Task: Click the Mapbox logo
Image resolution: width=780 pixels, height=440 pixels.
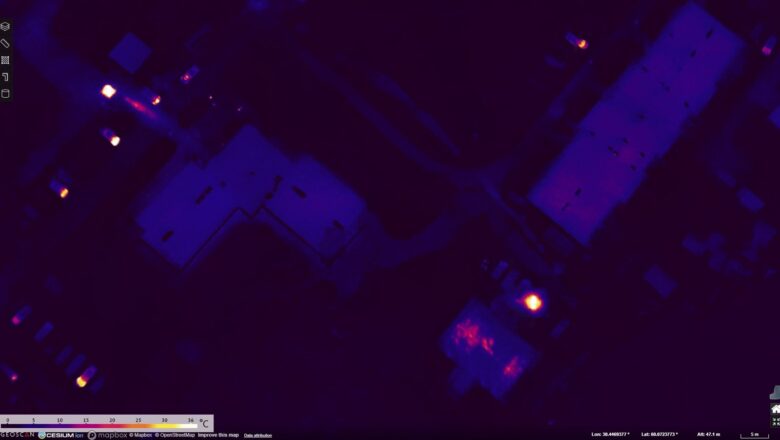Action: pyautogui.click(x=107, y=435)
